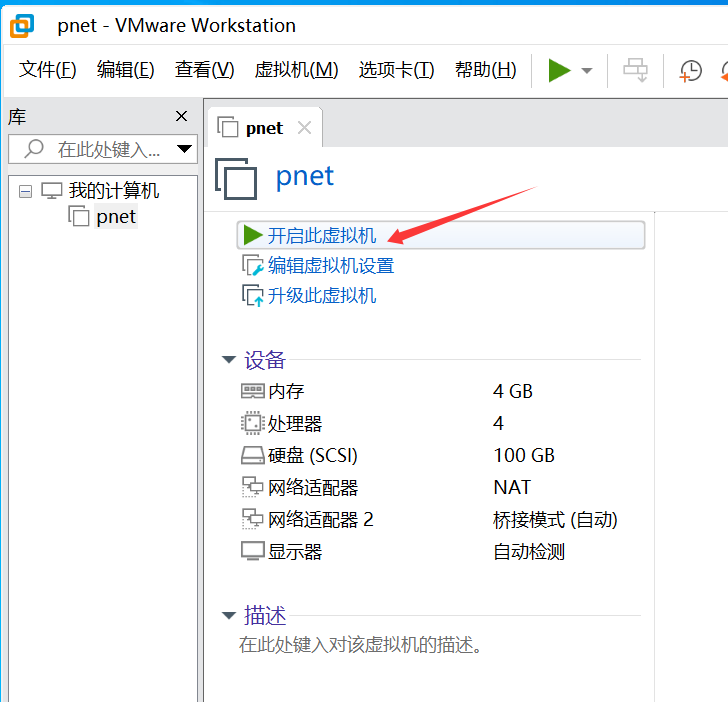Click the 内存 memory device icon
The width and height of the screenshot is (728, 702).
pyautogui.click(x=252, y=391)
